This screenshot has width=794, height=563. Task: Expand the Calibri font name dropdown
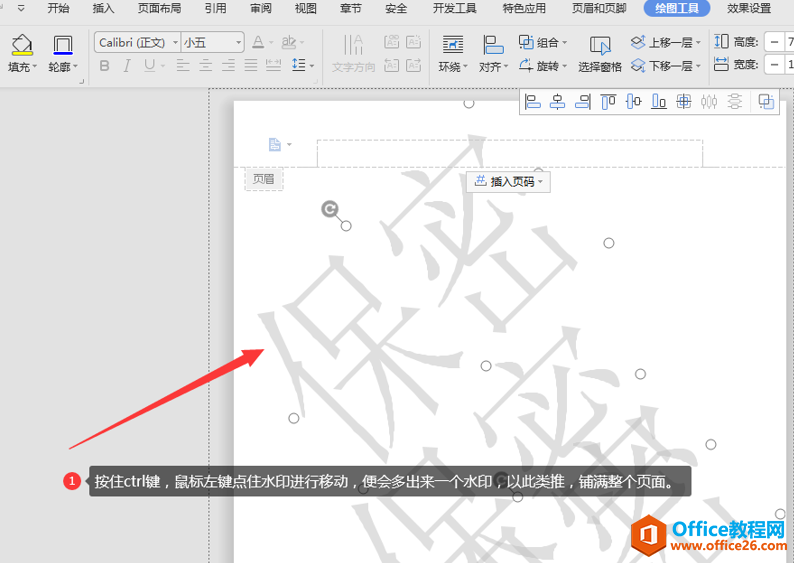175,43
